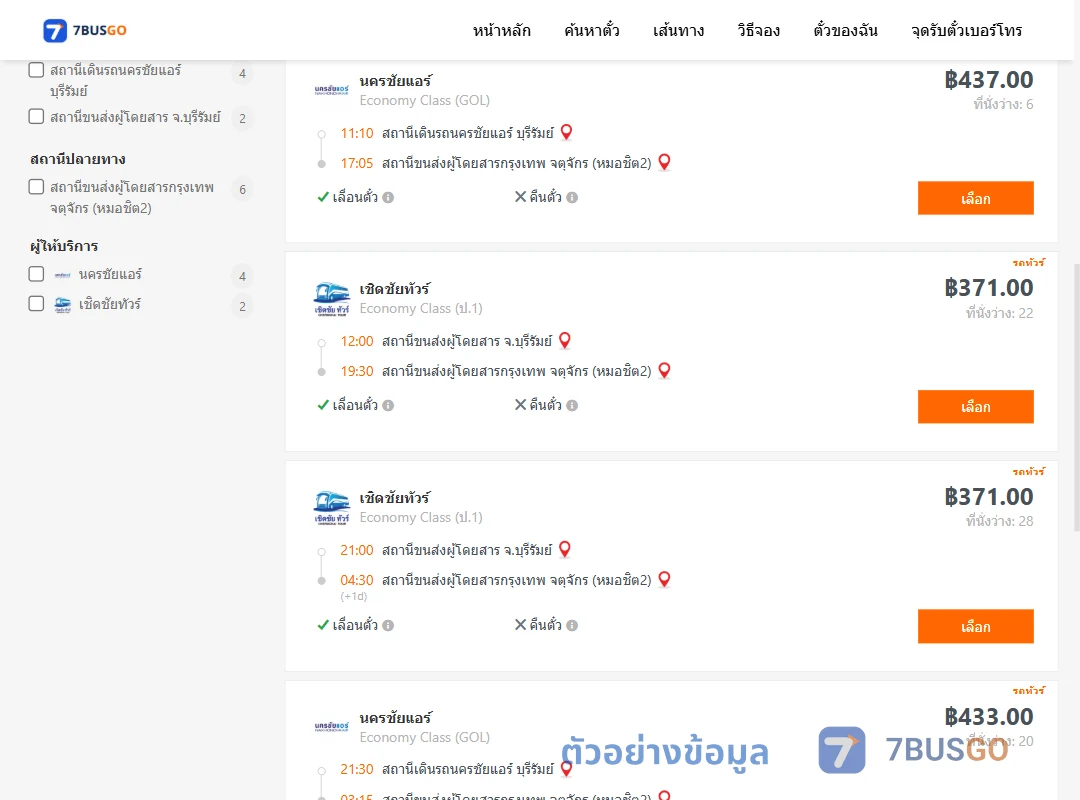Screen dimensions: 1080x800
Task: Click คืนตั๋ว label on 12:00 trip
Action: (x=546, y=405)
